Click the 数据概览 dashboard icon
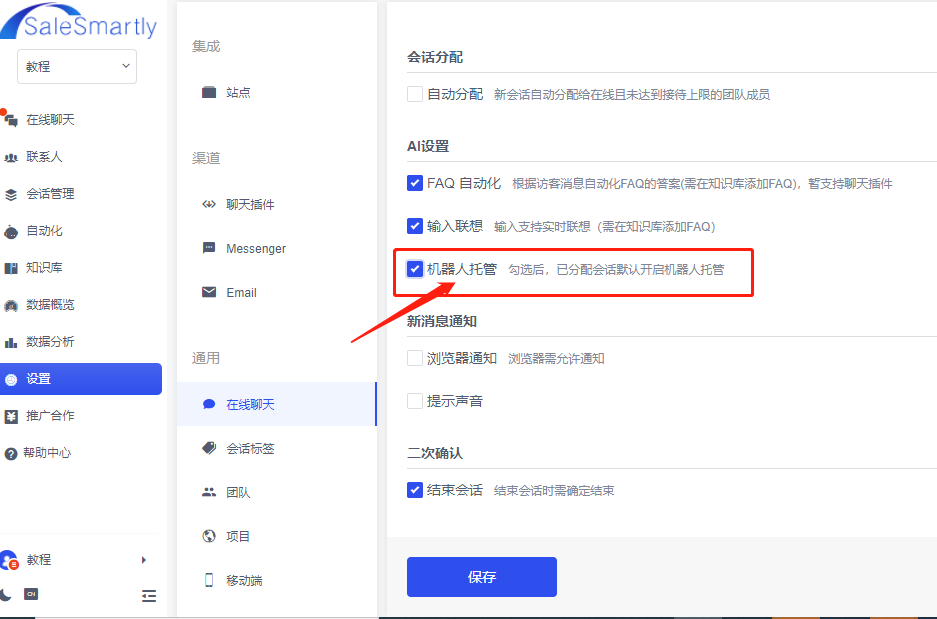The height and width of the screenshot is (619, 937). pyautogui.click(x=11, y=305)
